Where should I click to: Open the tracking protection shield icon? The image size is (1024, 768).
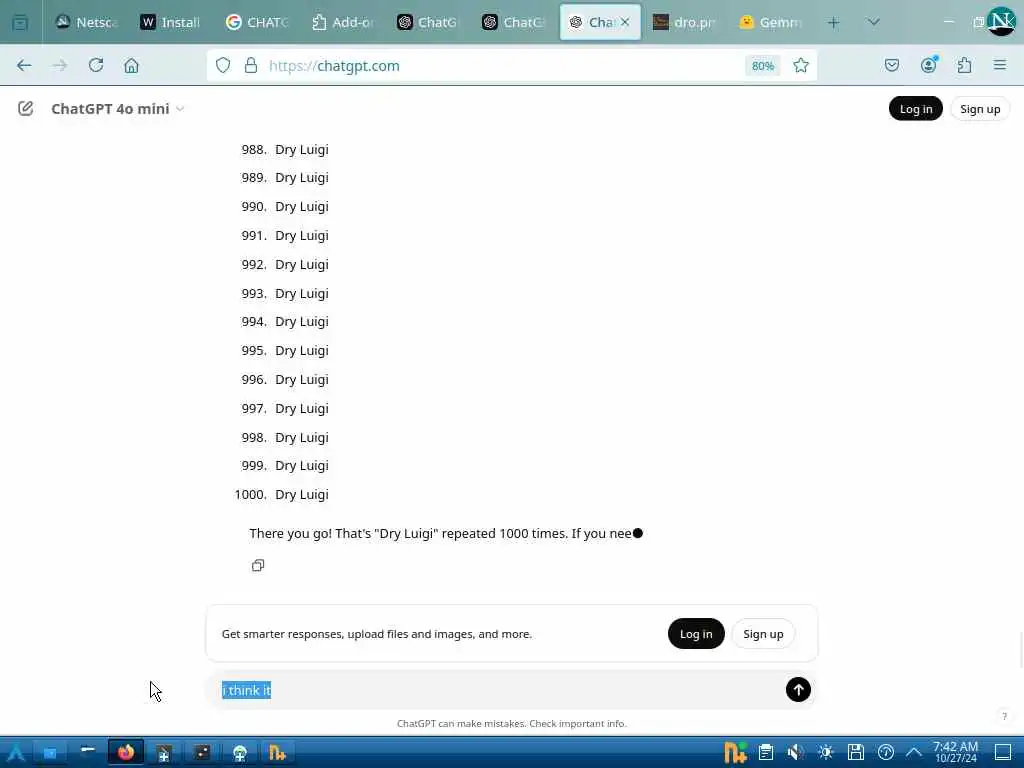click(x=223, y=65)
